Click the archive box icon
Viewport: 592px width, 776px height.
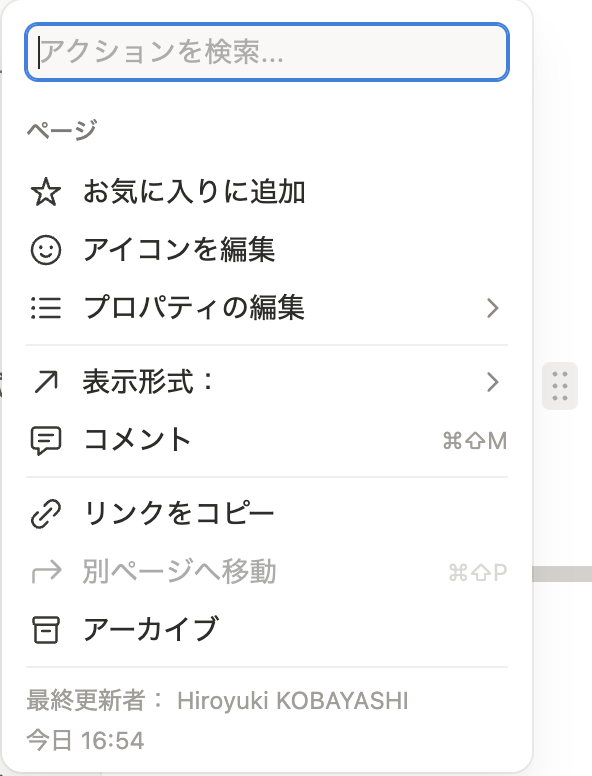point(46,630)
